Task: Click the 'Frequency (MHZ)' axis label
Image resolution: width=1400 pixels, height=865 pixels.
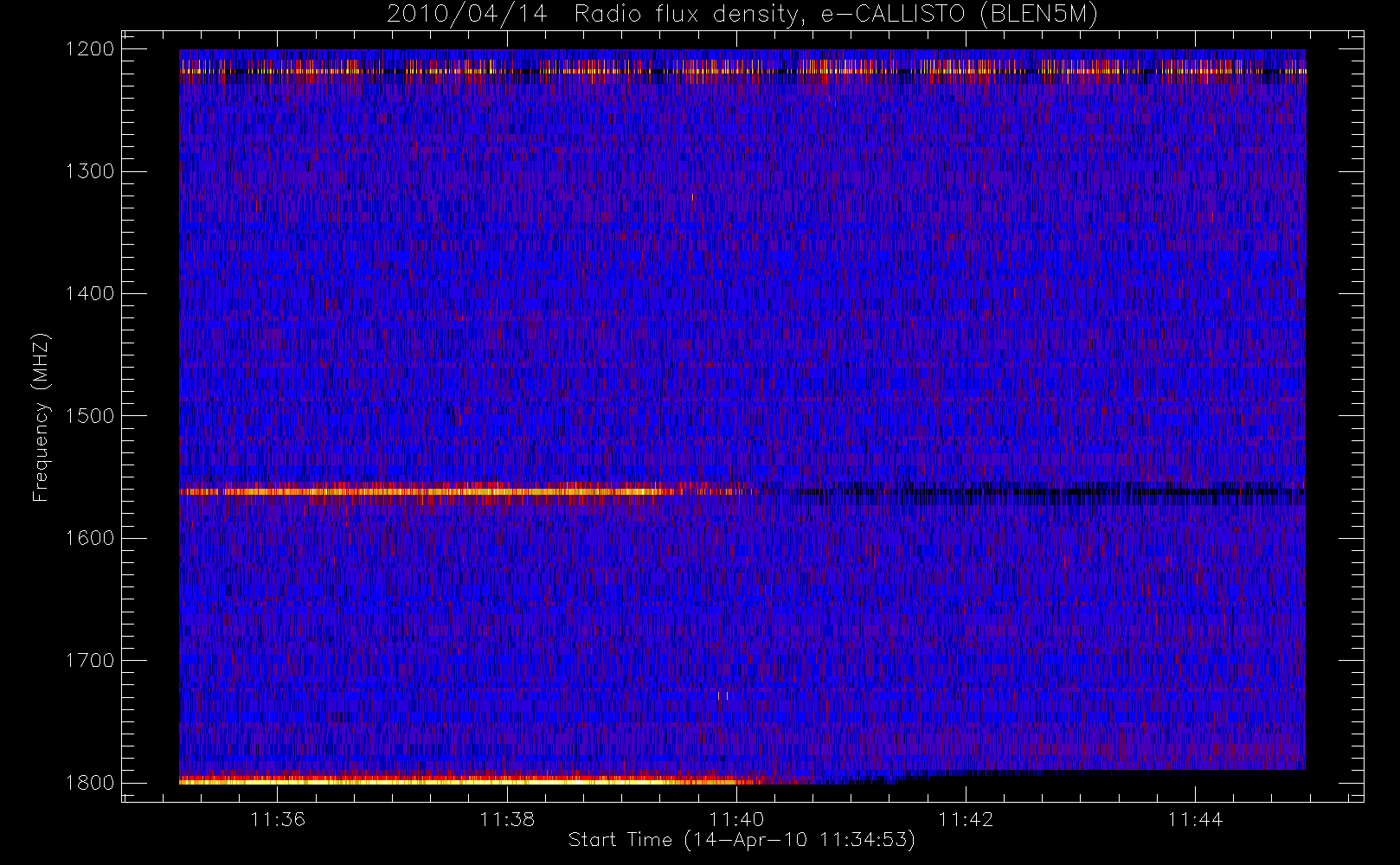Action: [40, 417]
